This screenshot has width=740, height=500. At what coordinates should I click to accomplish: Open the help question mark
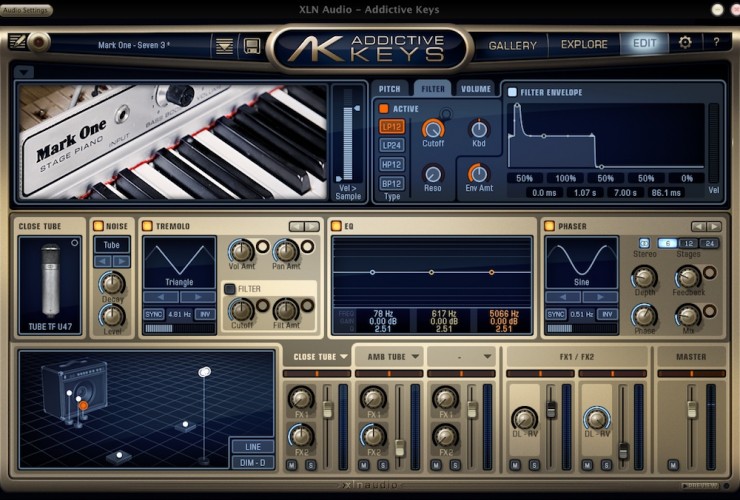pos(716,42)
